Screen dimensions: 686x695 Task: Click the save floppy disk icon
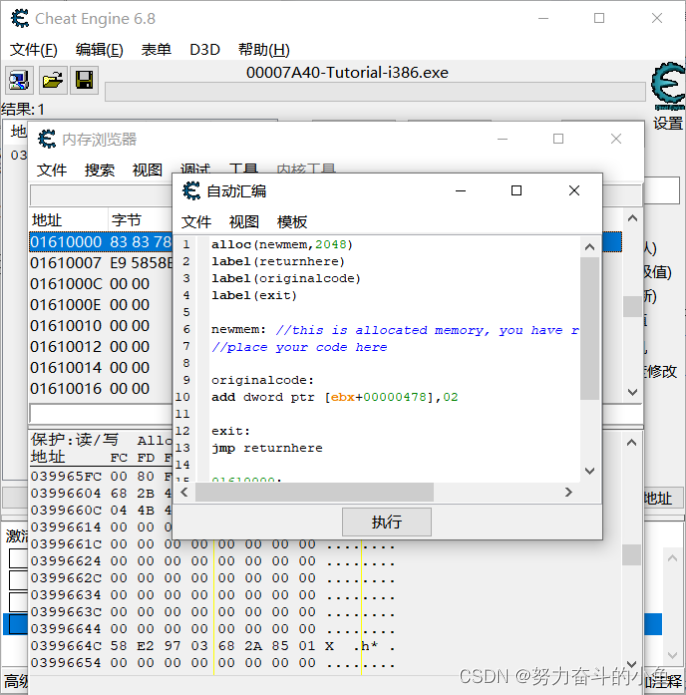point(84,80)
